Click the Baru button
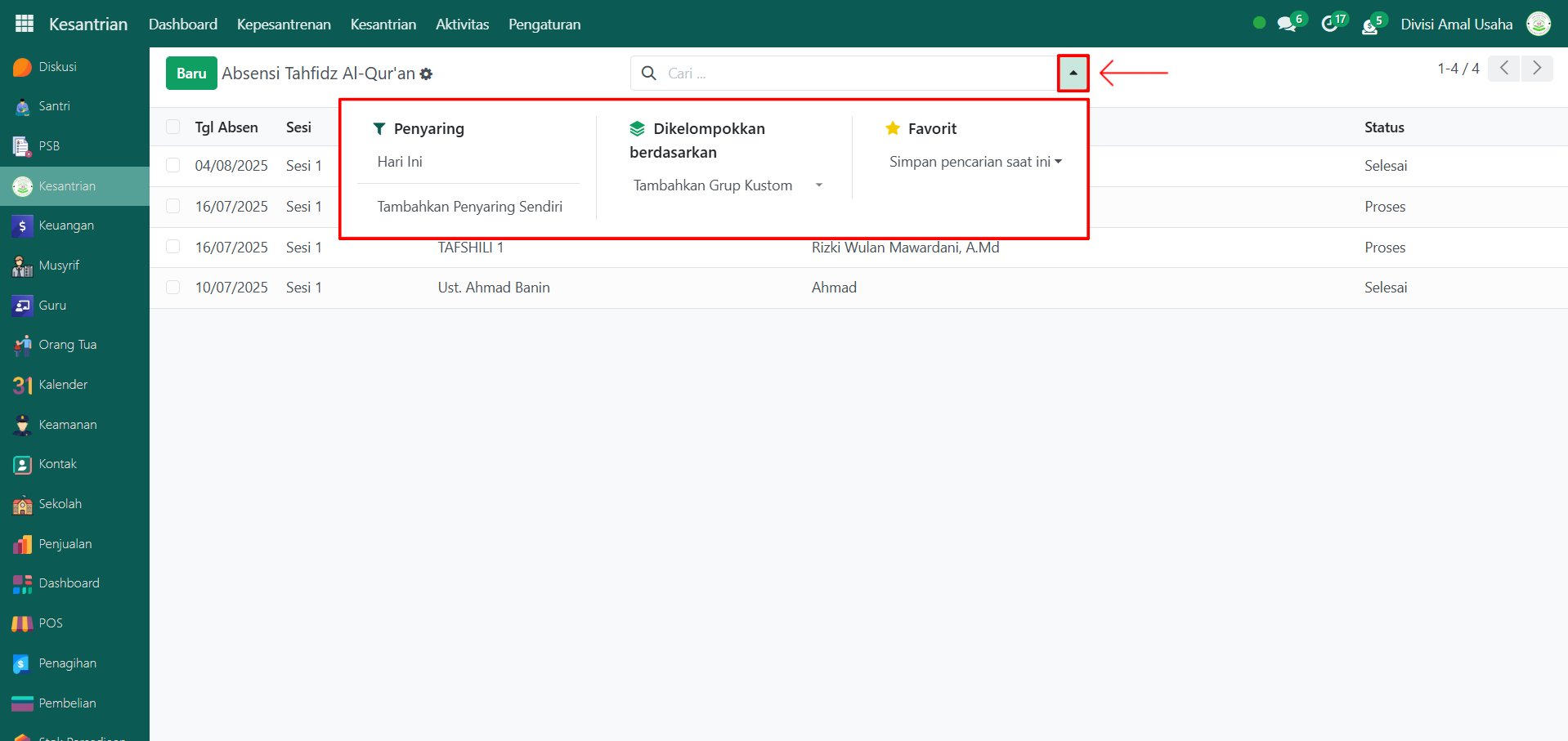The width and height of the screenshot is (1568, 741). 191,74
